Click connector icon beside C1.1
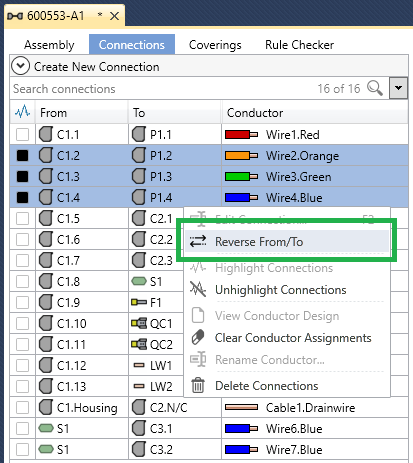413x463 pixels. click(46, 135)
